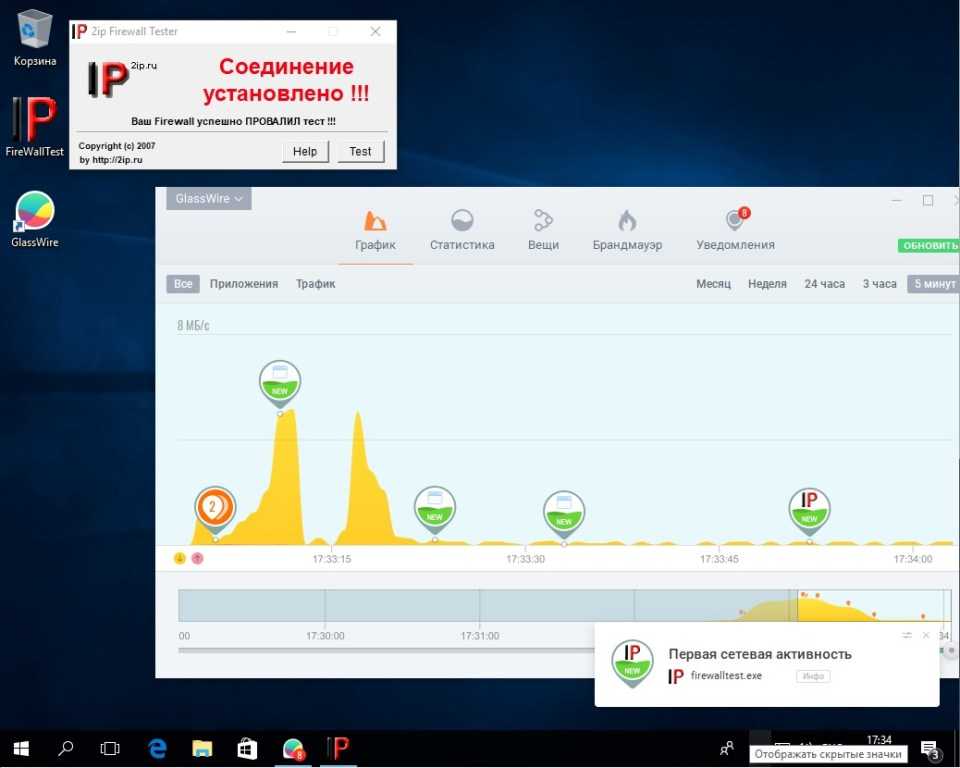Open the Вещи network devices icon
Viewport: 960px width, 768px height.
click(x=543, y=221)
